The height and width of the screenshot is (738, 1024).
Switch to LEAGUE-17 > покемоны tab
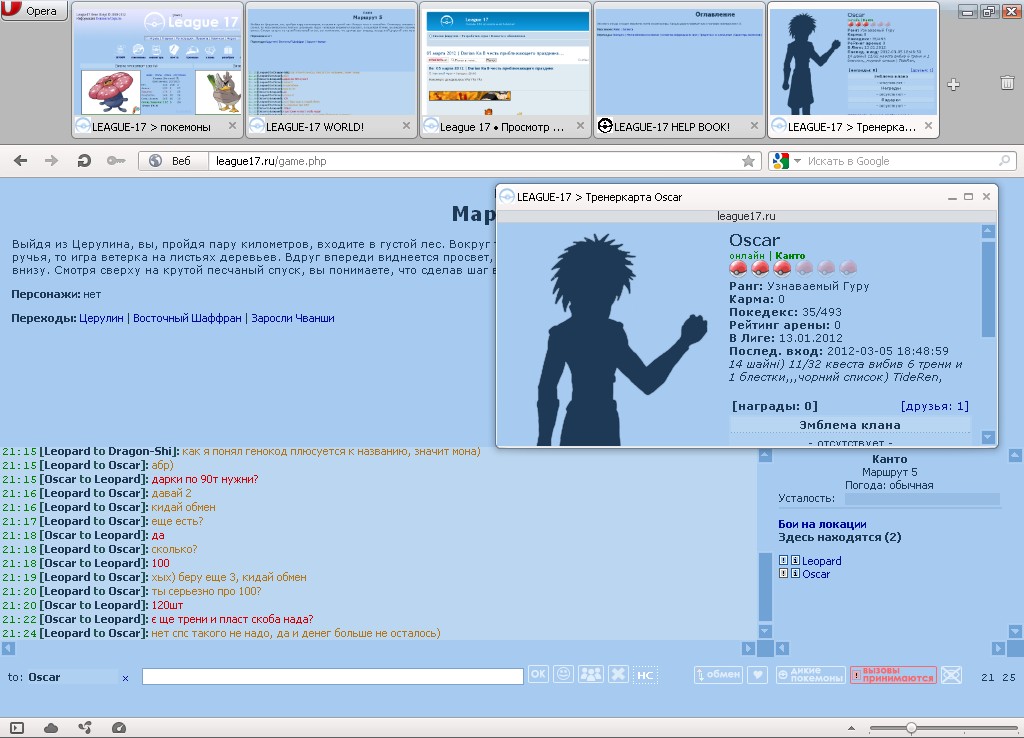tap(157, 70)
